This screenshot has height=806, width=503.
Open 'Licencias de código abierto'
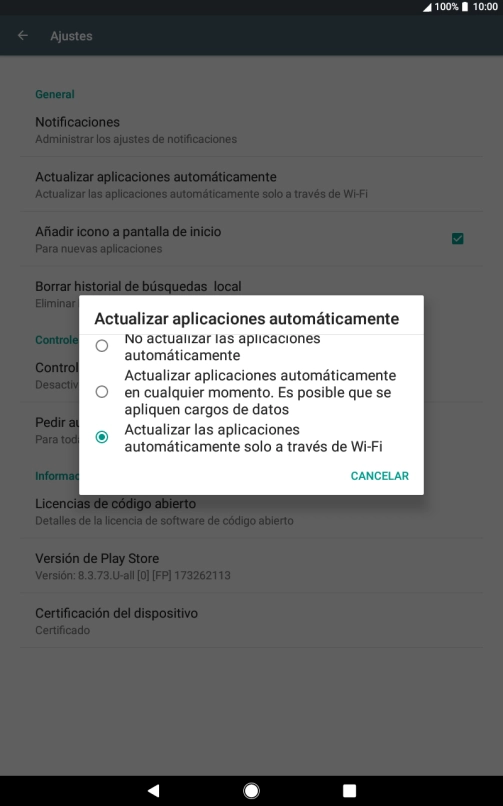pyautogui.click(x=251, y=511)
